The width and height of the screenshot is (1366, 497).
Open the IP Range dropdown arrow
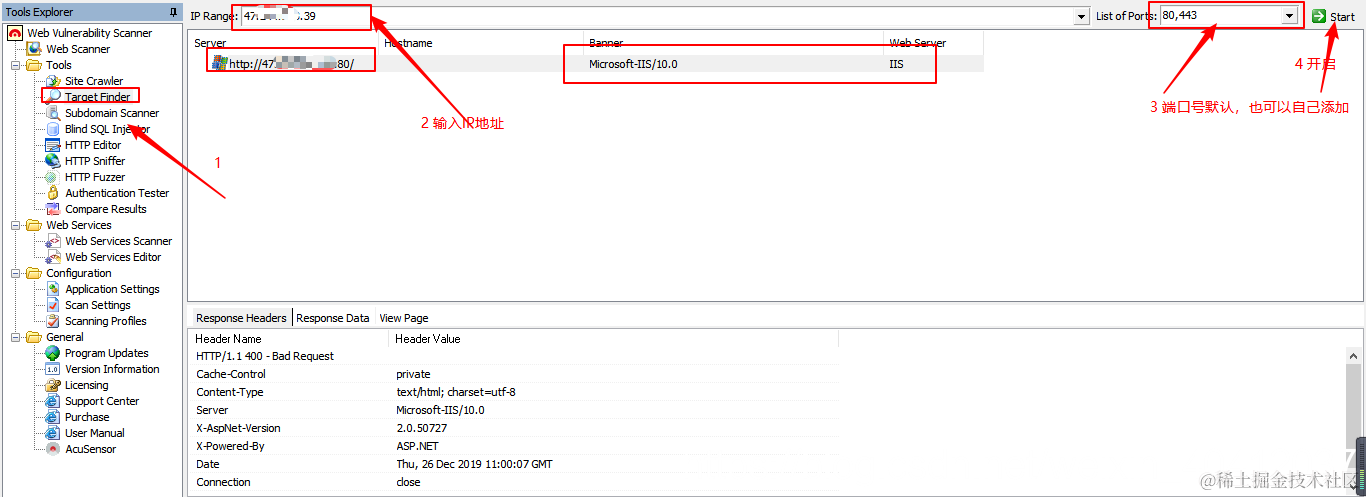[1081, 17]
